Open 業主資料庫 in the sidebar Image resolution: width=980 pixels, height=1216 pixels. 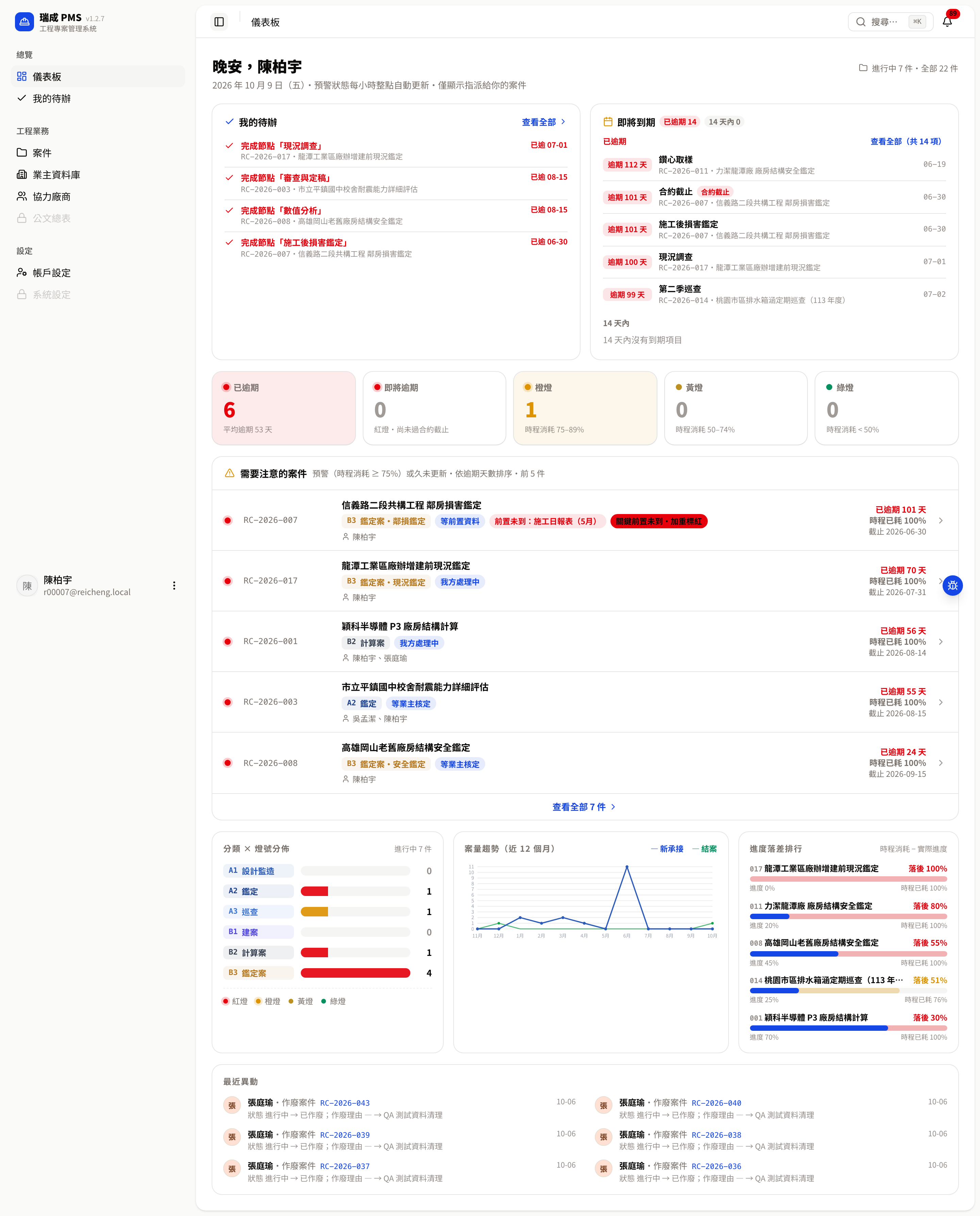click(x=98, y=175)
